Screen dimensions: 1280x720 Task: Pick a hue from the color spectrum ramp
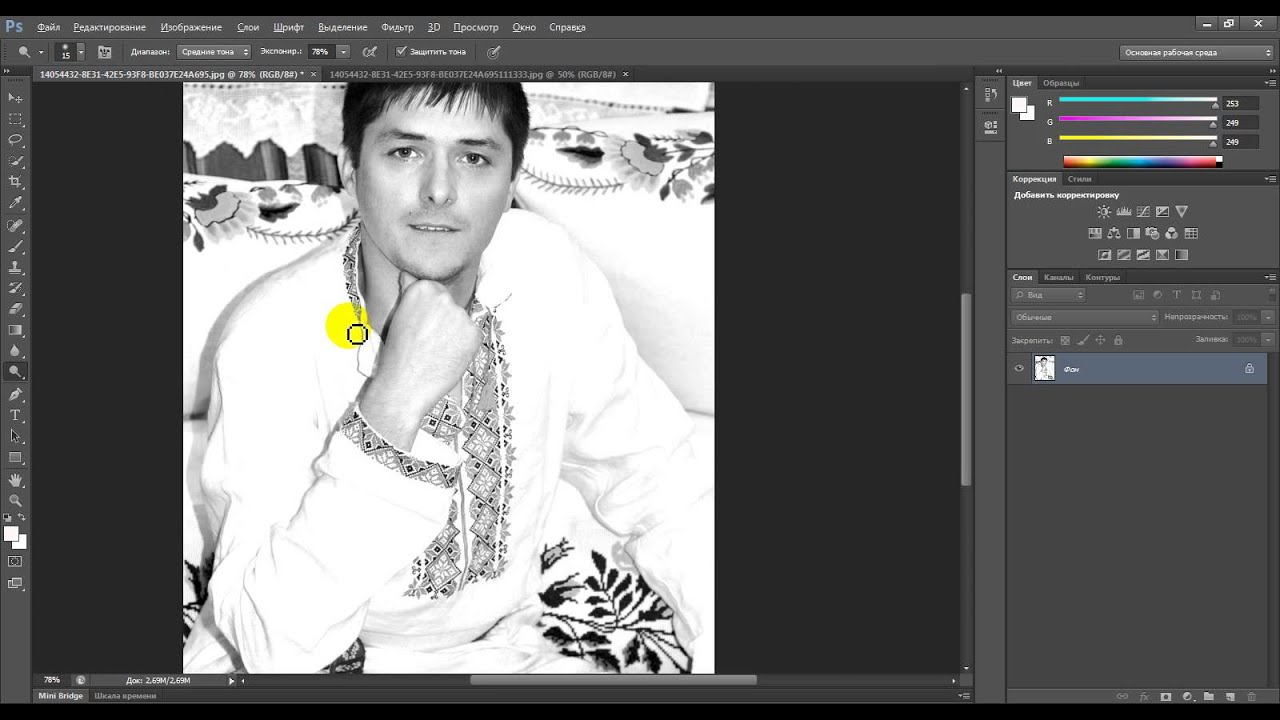click(1142, 161)
